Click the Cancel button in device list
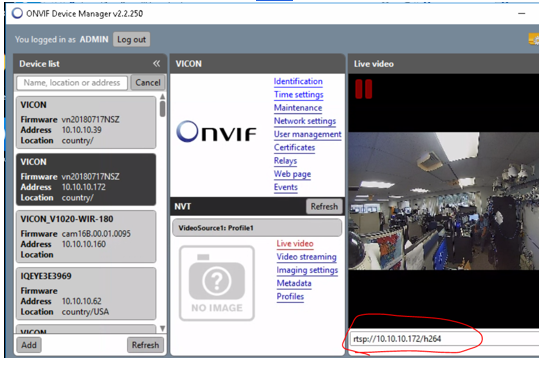560x371 pixels. click(x=148, y=83)
